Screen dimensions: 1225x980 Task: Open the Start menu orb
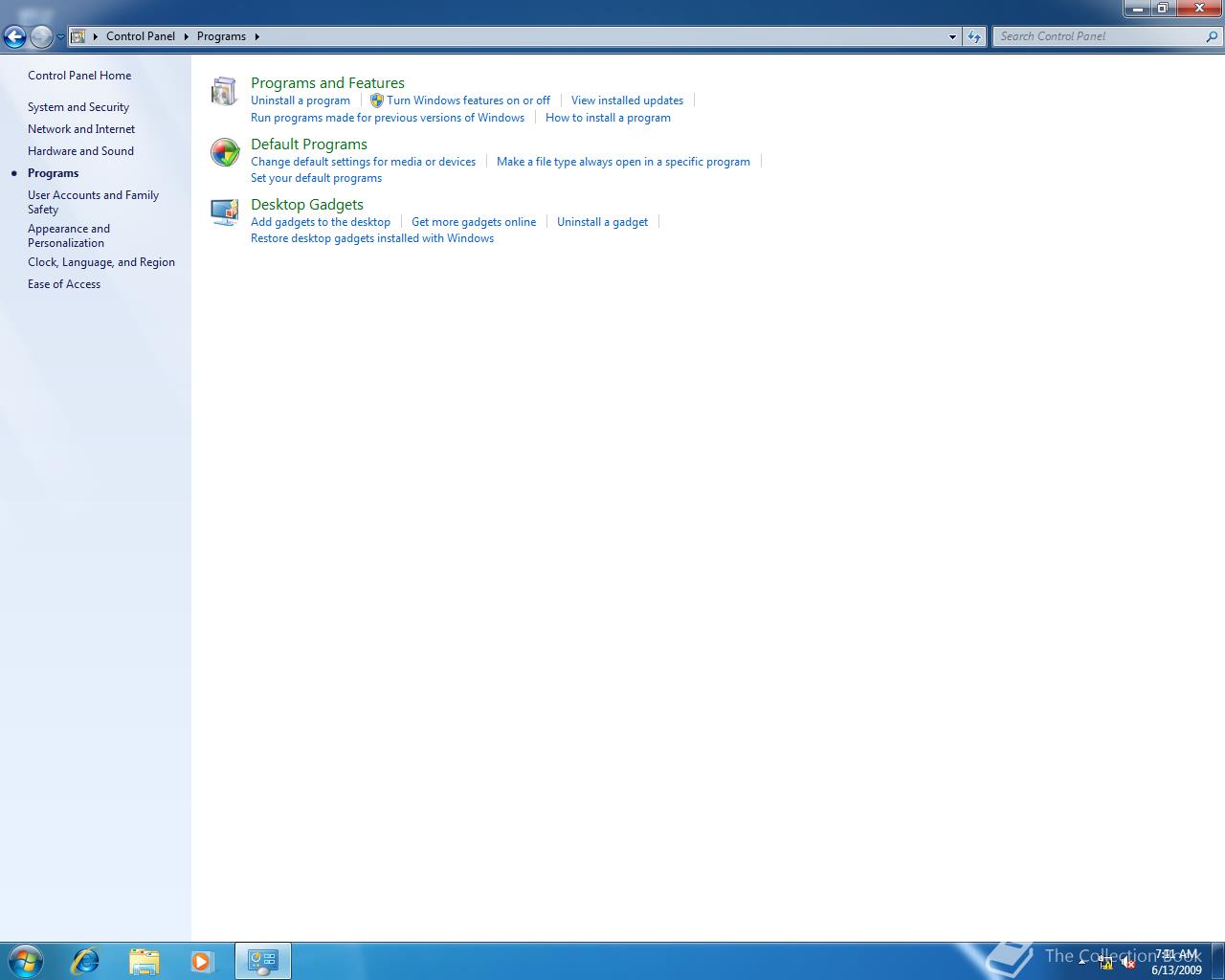[x=25, y=960]
